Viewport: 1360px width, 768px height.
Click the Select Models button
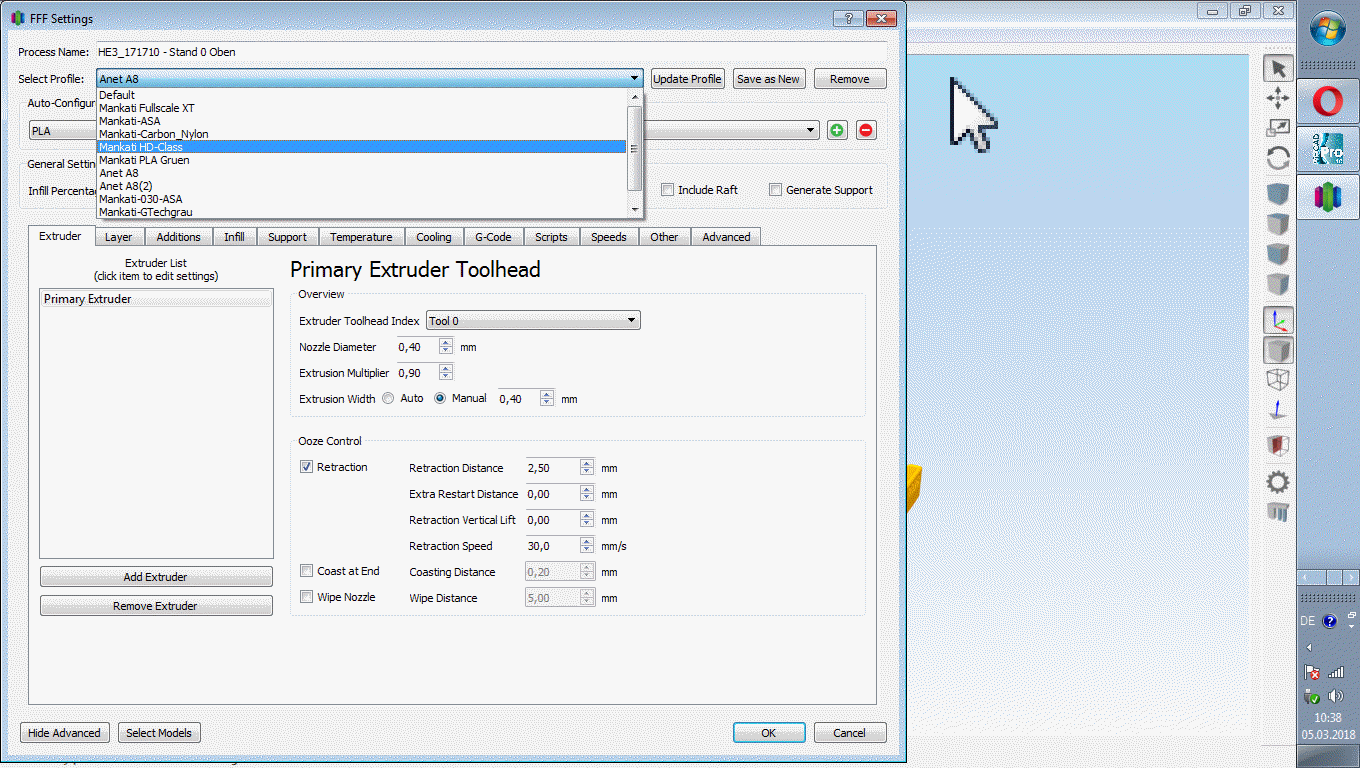pyautogui.click(x=159, y=733)
